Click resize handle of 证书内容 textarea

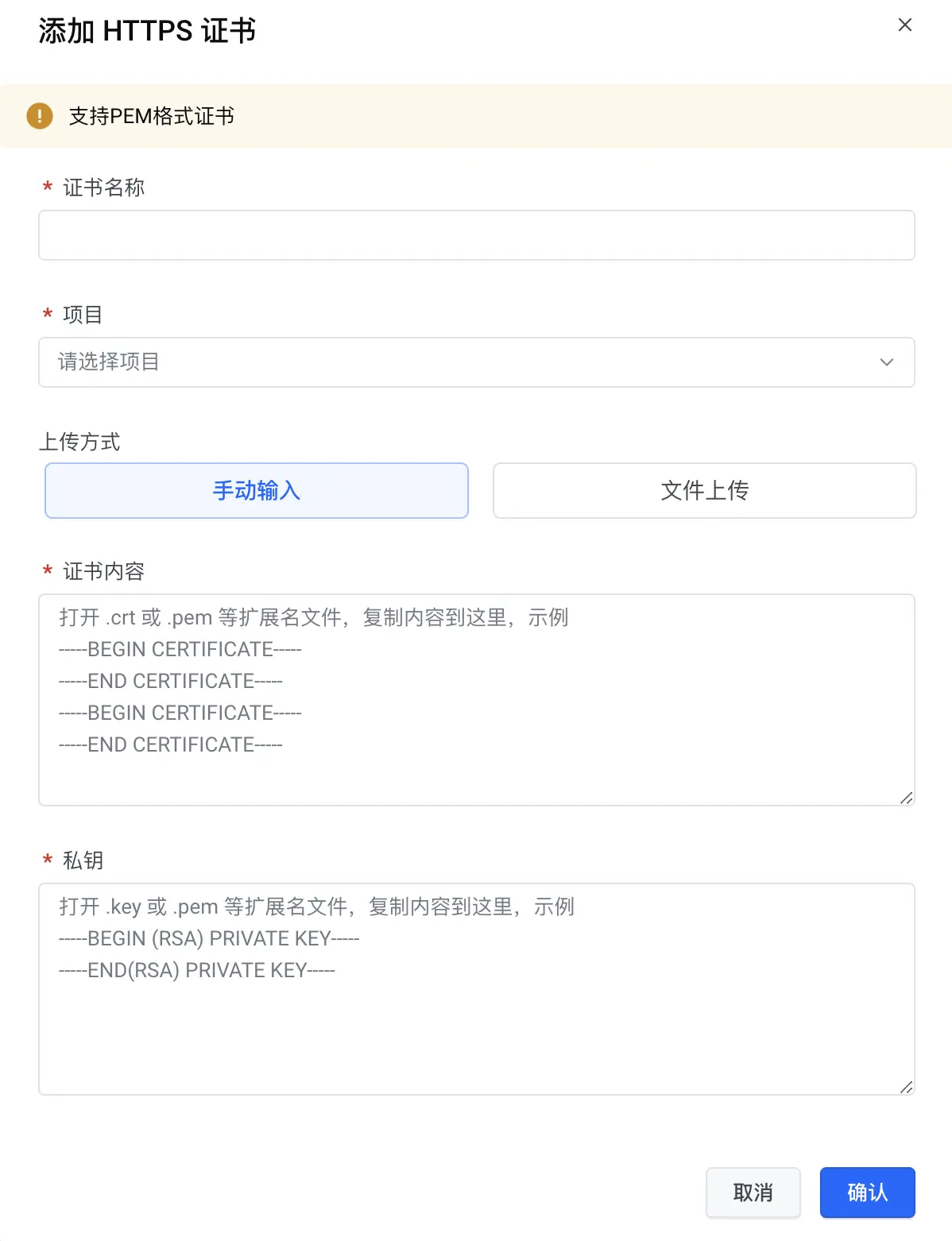(x=906, y=798)
